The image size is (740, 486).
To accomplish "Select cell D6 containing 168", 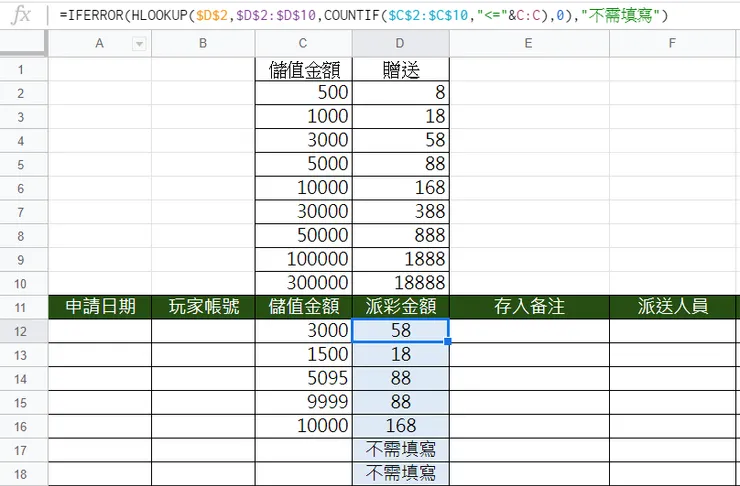I will click(x=401, y=188).
